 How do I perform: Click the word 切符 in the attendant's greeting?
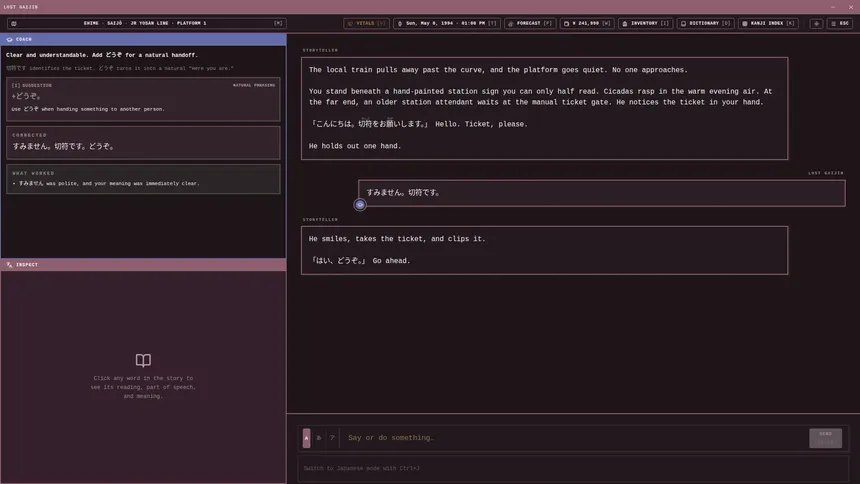pos(365,124)
